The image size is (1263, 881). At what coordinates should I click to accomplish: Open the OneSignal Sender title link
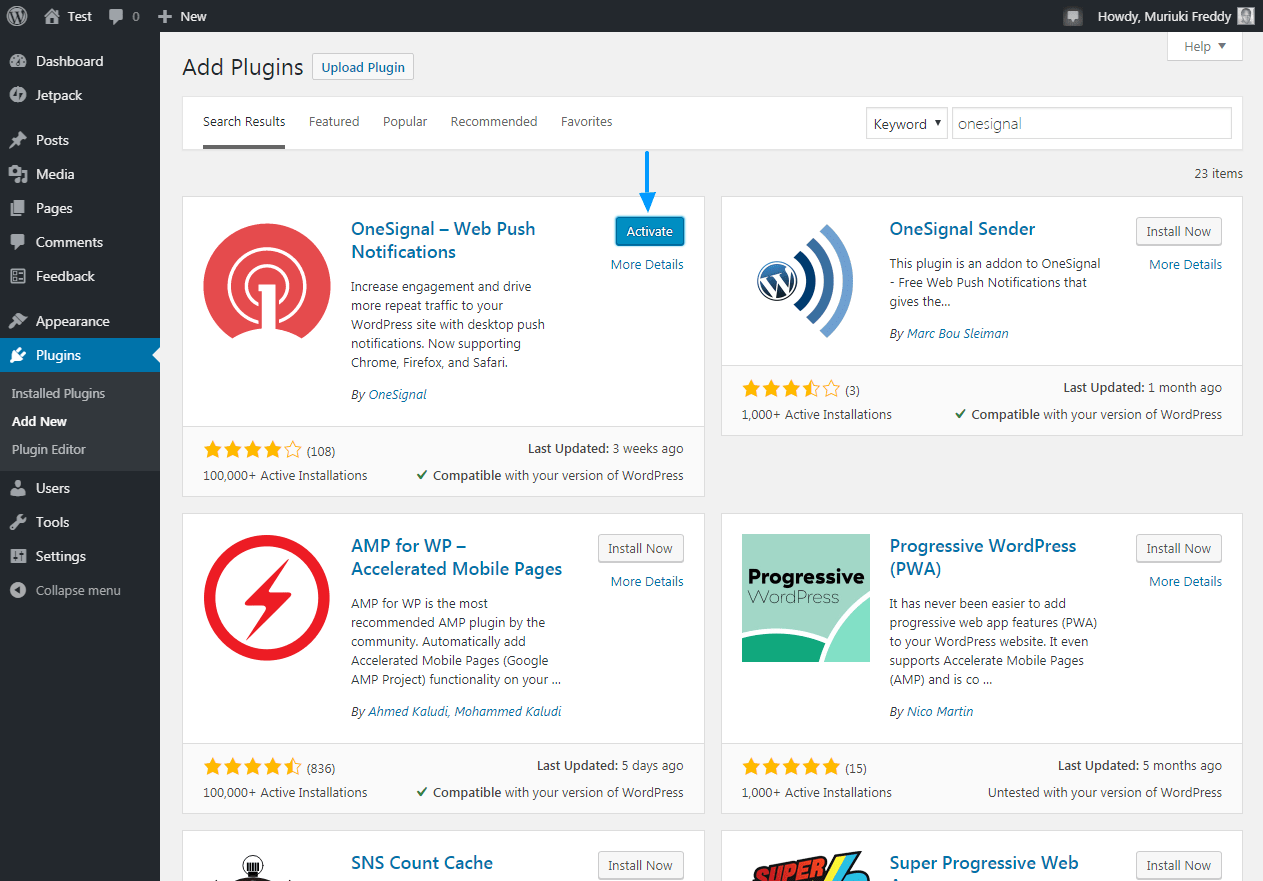(x=962, y=228)
